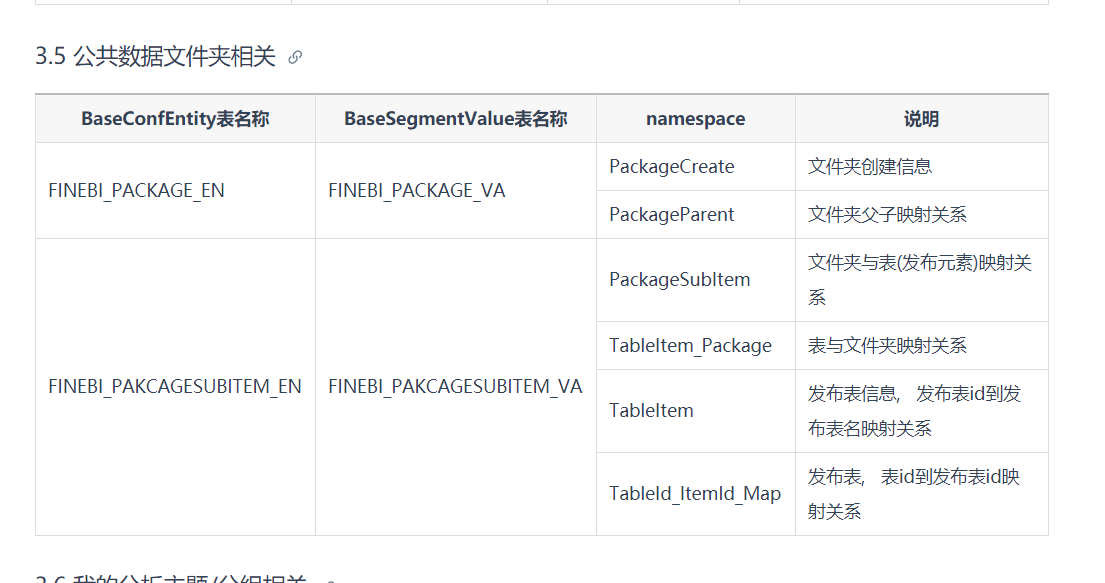Click the PackageSubItem namespace cell
Screen dimensions: 1105x583
point(696,281)
